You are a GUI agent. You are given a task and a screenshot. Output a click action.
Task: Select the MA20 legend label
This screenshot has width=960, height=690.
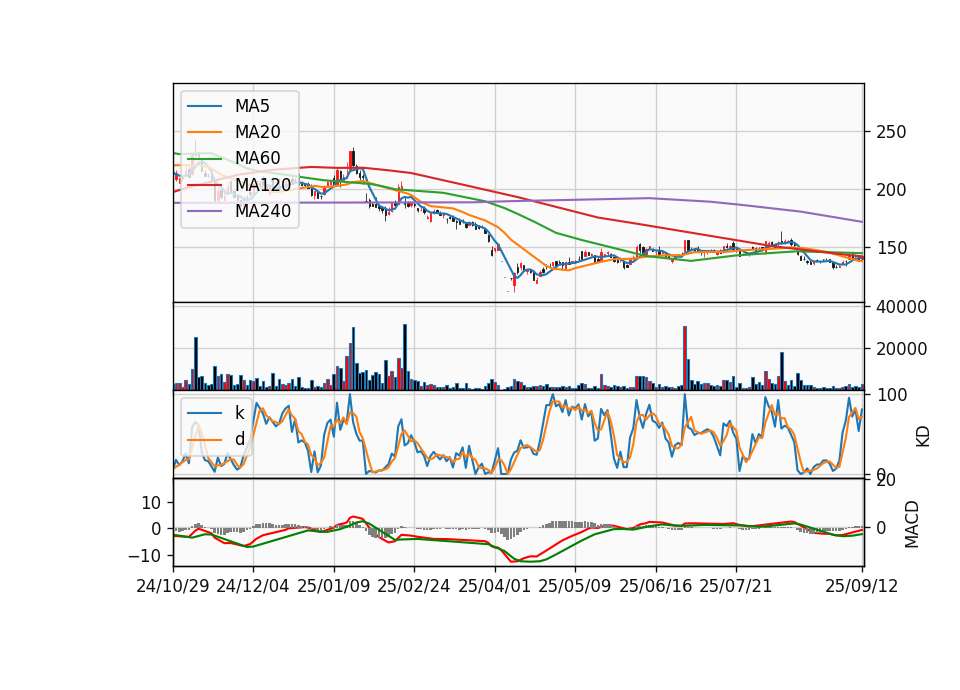[x=258, y=132]
